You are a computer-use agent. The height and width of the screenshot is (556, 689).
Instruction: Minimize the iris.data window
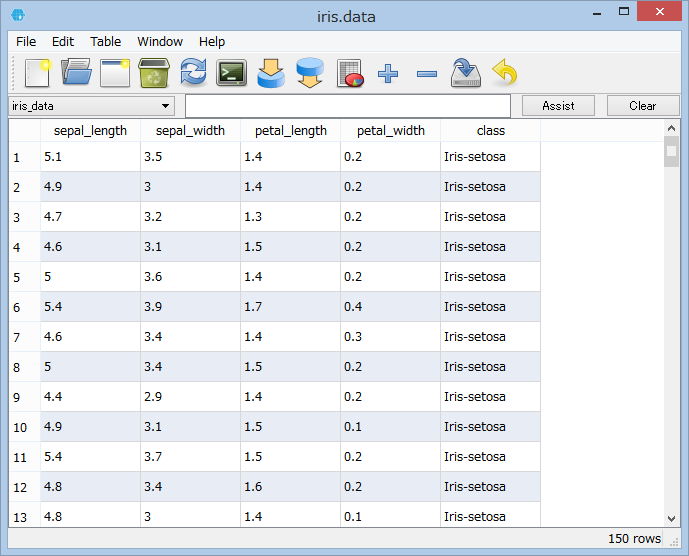click(x=597, y=13)
